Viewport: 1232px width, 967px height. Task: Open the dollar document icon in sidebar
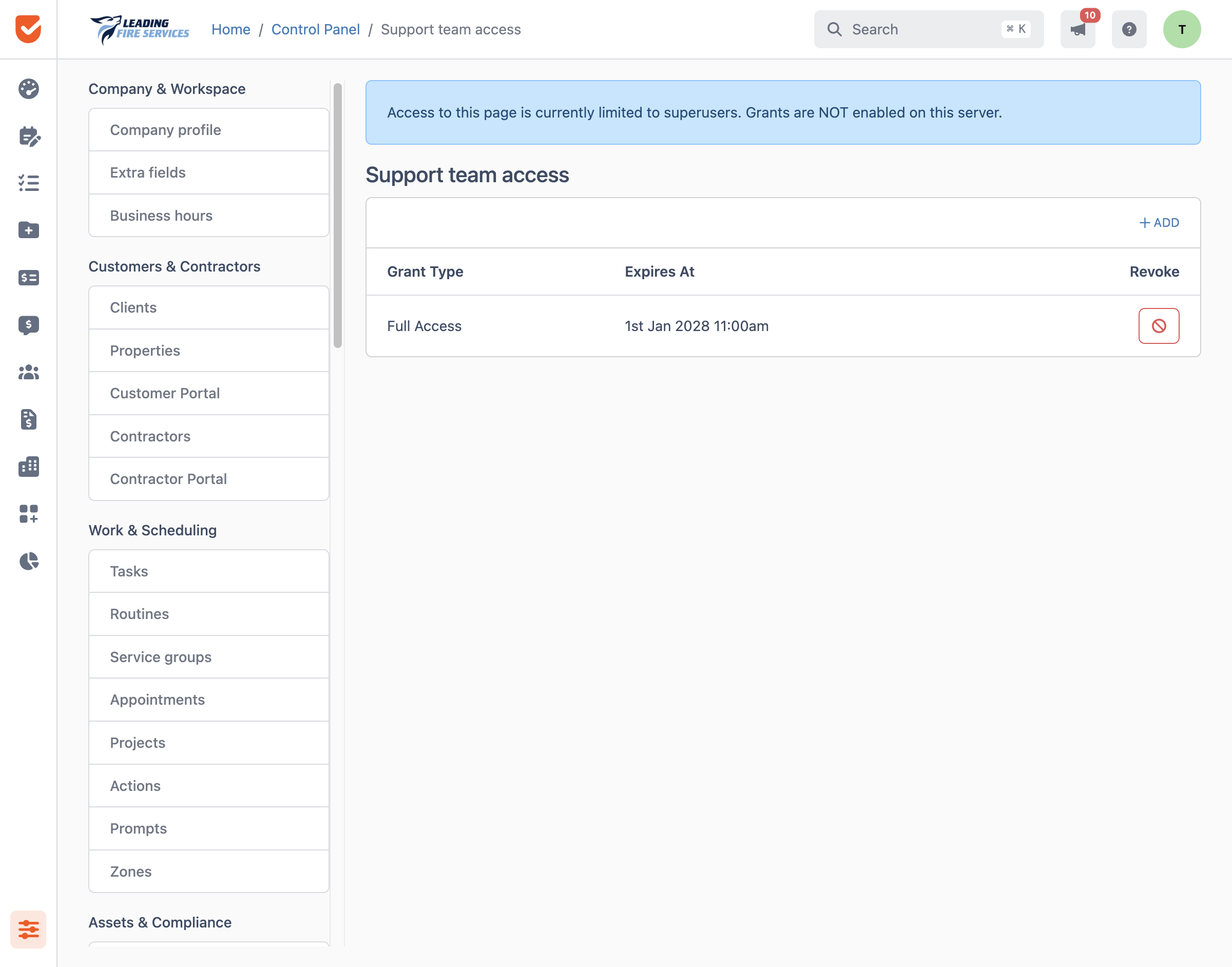coord(28,419)
